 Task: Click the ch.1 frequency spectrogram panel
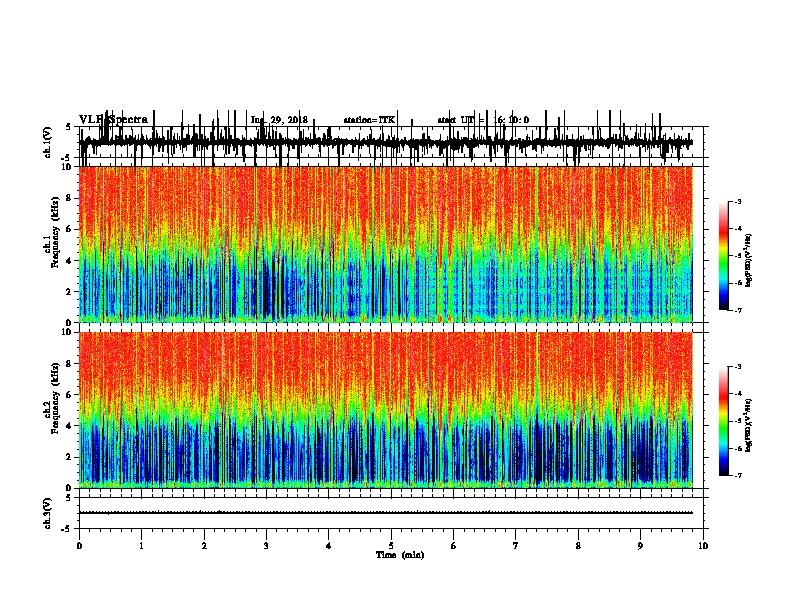[x=386, y=244]
